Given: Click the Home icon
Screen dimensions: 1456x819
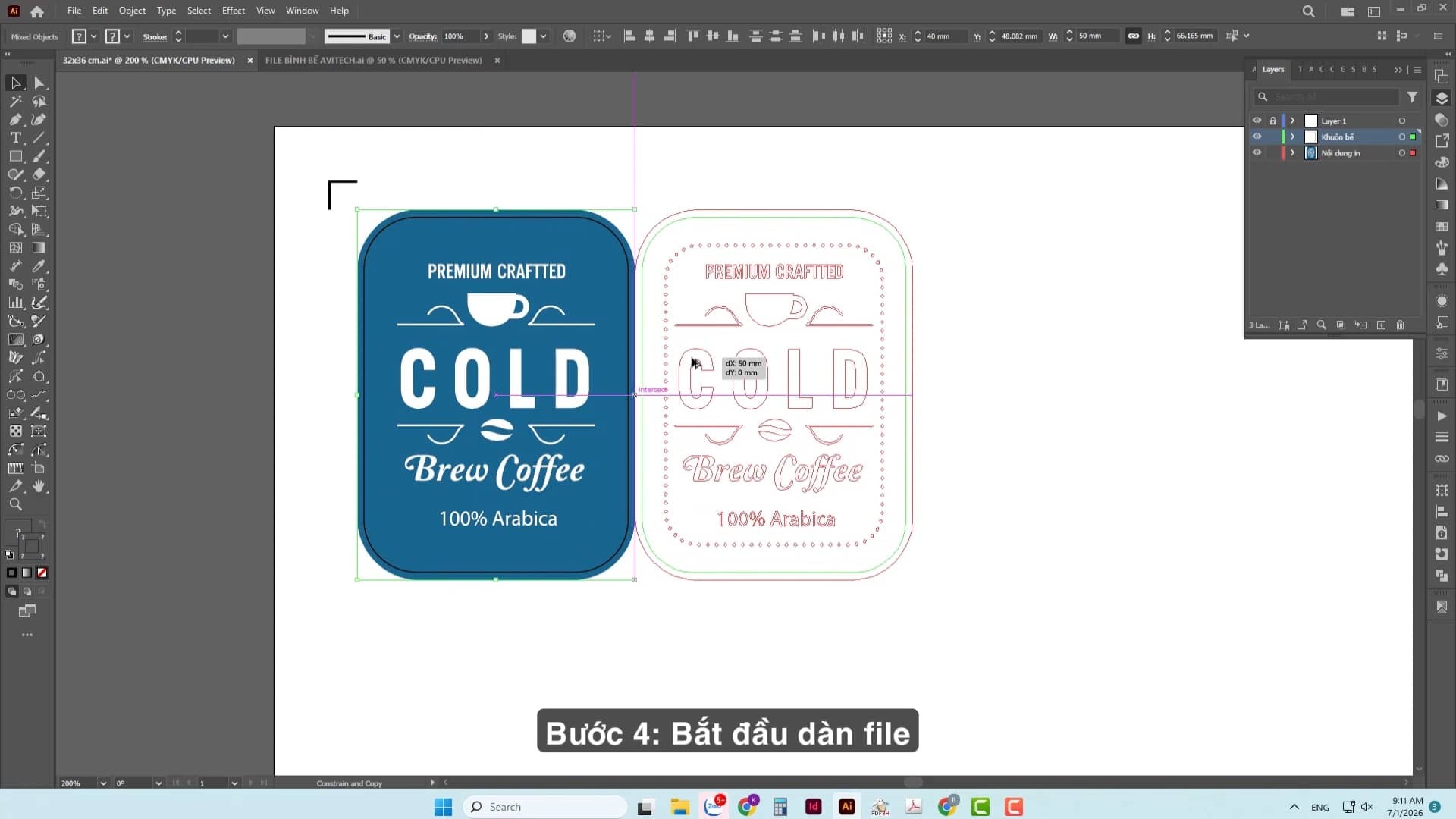Looking at the screenshot, I should tap(37, 11).
